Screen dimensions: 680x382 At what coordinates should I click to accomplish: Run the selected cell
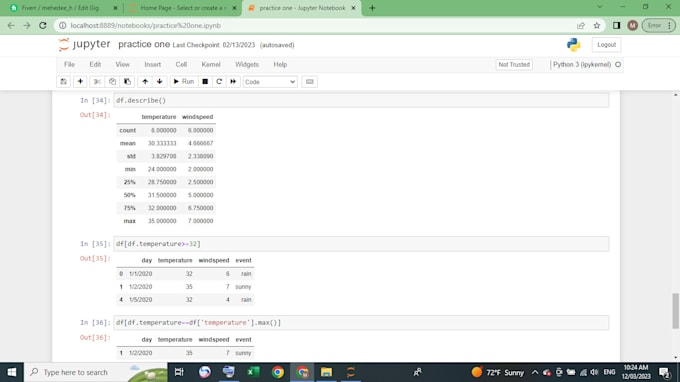(183, 82)
